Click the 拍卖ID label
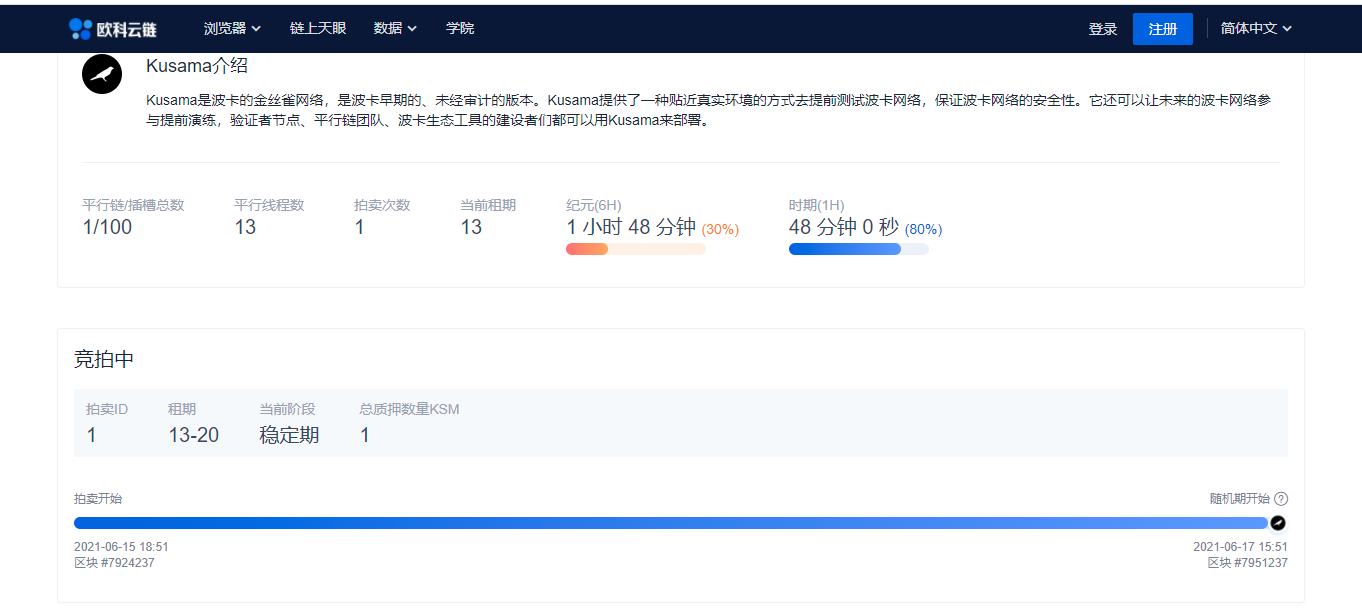 107,409
